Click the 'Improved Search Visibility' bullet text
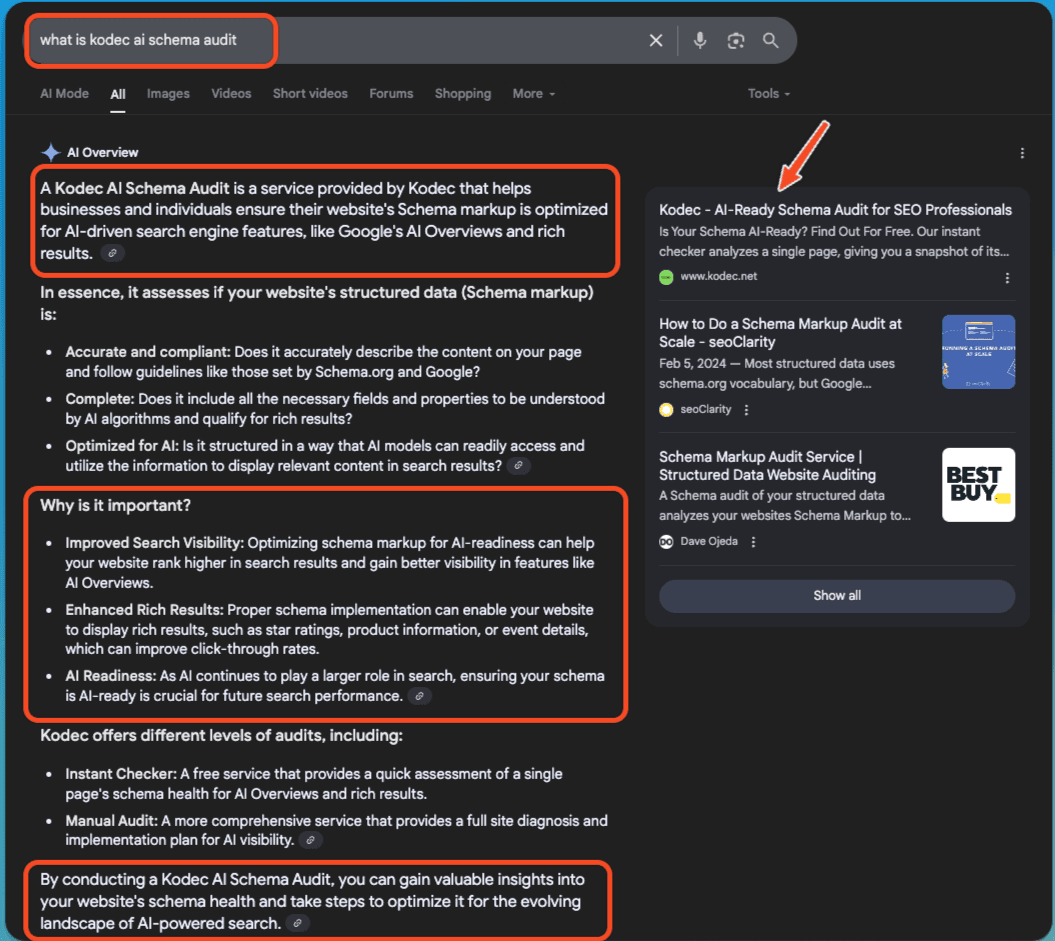 tap(330, 563)
